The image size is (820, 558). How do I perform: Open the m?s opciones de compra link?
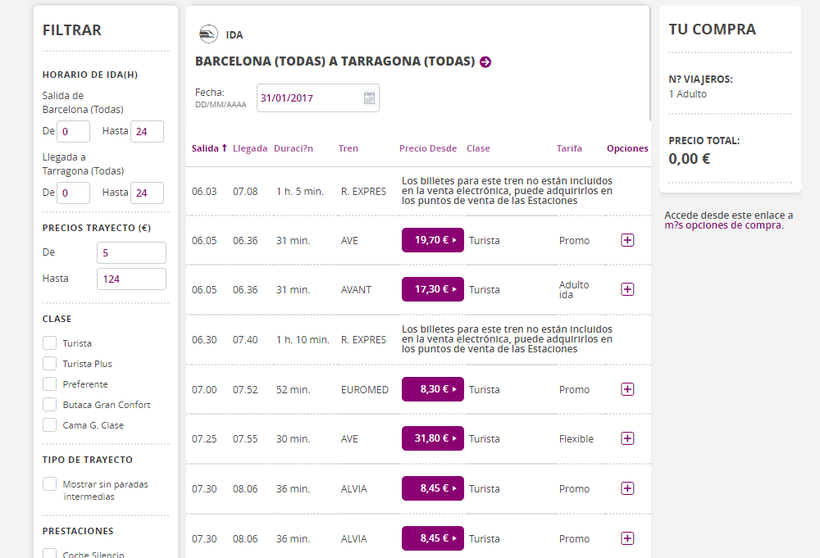[x=724, y=225]
